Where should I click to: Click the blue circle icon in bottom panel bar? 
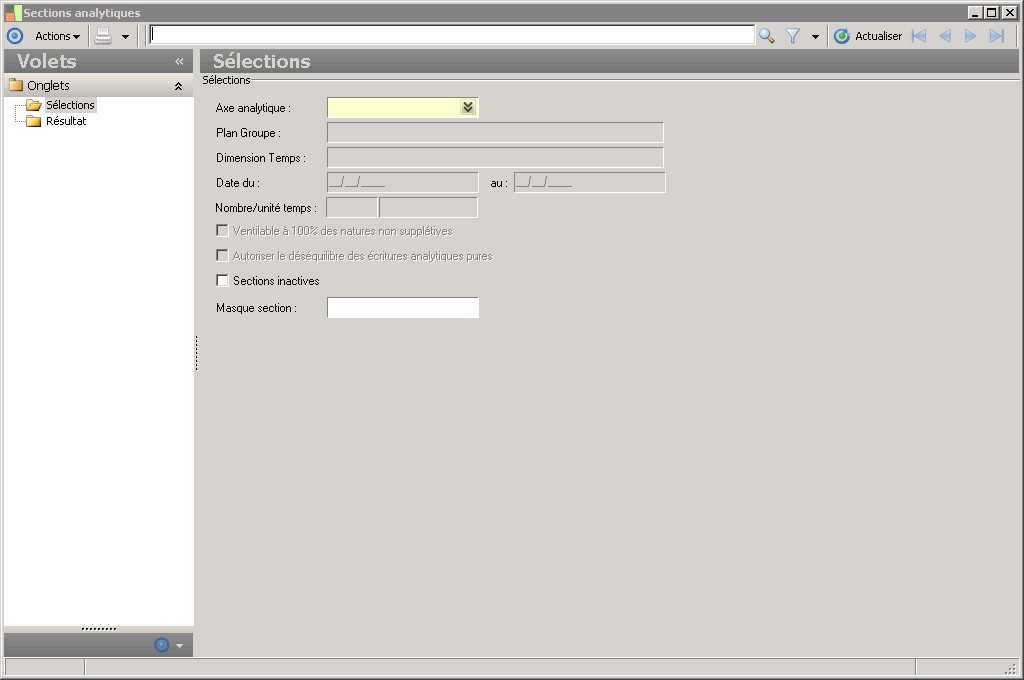161,645
